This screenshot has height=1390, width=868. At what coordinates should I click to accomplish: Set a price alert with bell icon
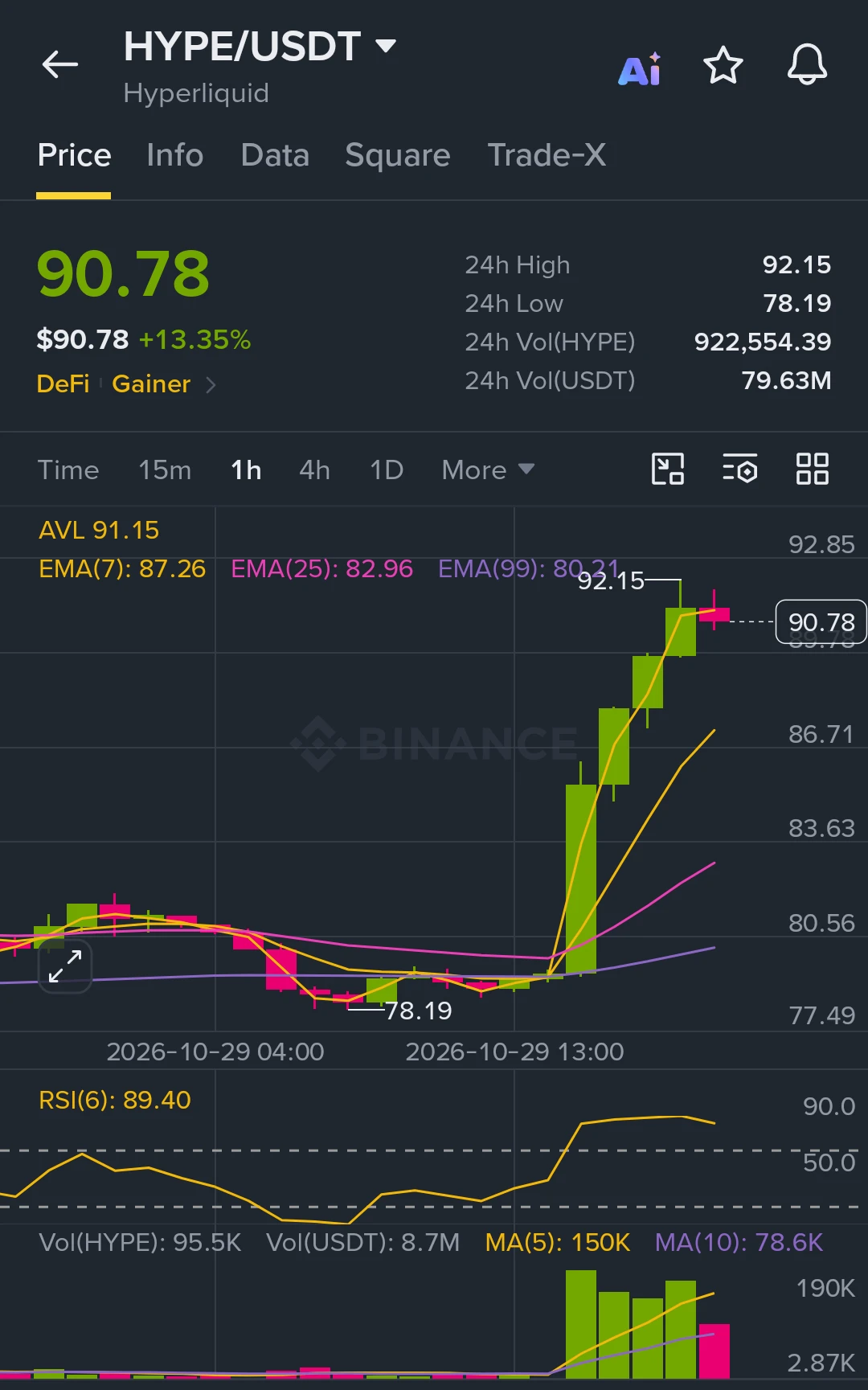(x=807, y=64)
